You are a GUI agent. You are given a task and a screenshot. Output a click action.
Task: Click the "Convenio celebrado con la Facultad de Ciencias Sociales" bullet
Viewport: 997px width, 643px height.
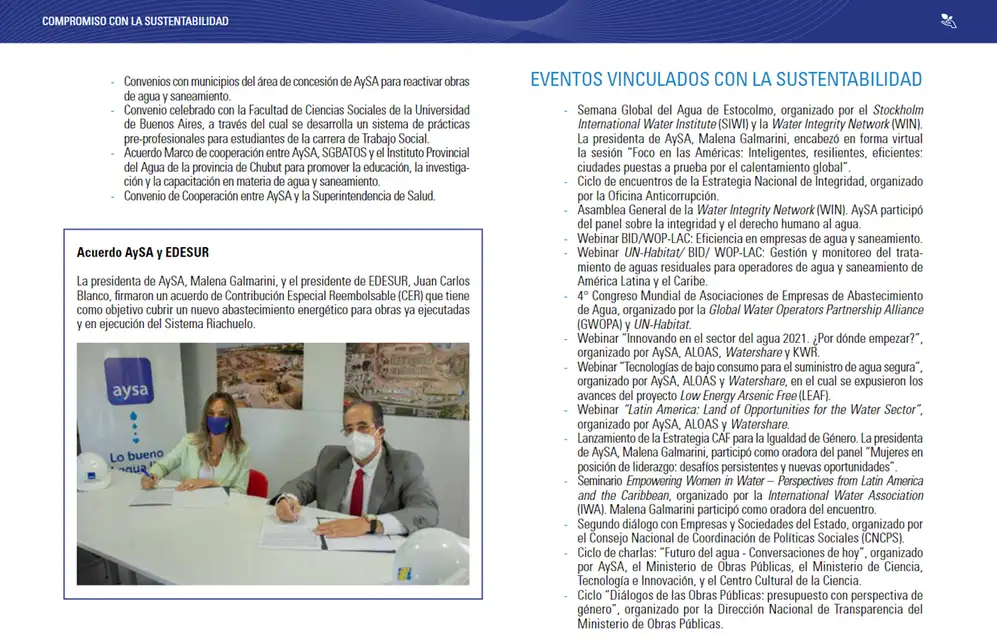tap(296, 125)
